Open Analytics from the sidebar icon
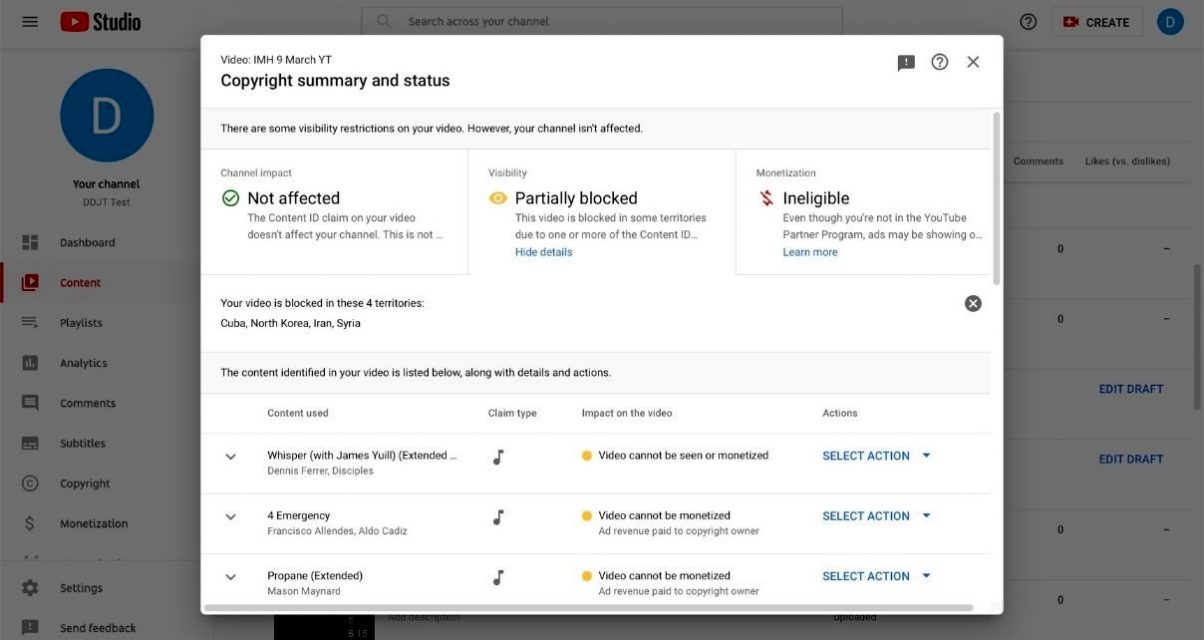This screenshot has width=1204, height=640. pos(30,363)
